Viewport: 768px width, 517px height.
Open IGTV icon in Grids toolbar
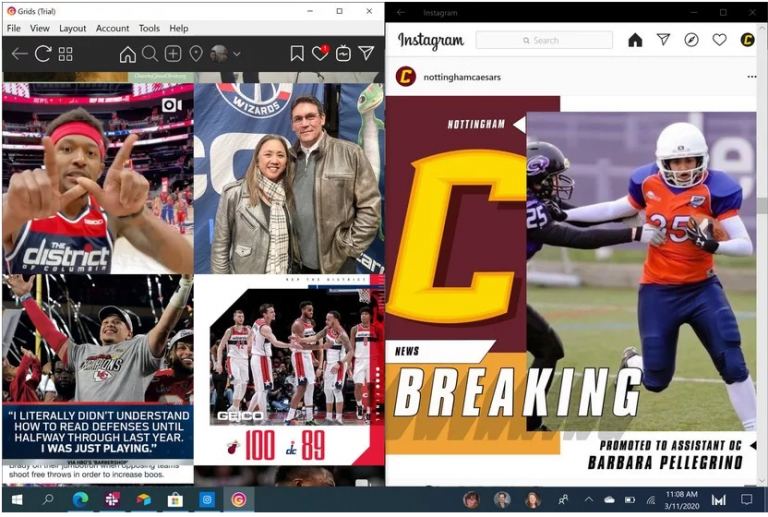343,53
